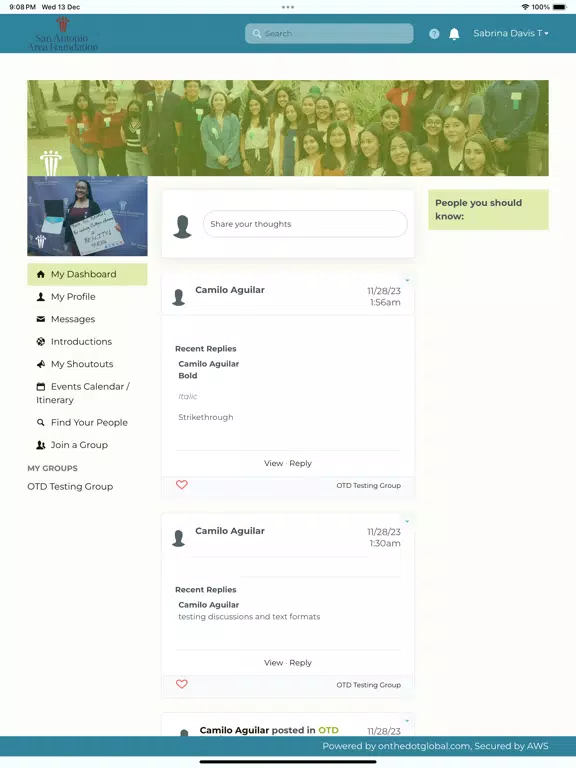Expand options arrow on 1:30am post
Image resolution: width=576 pixels, height=768 pixels.
click(x=407, y=522)
